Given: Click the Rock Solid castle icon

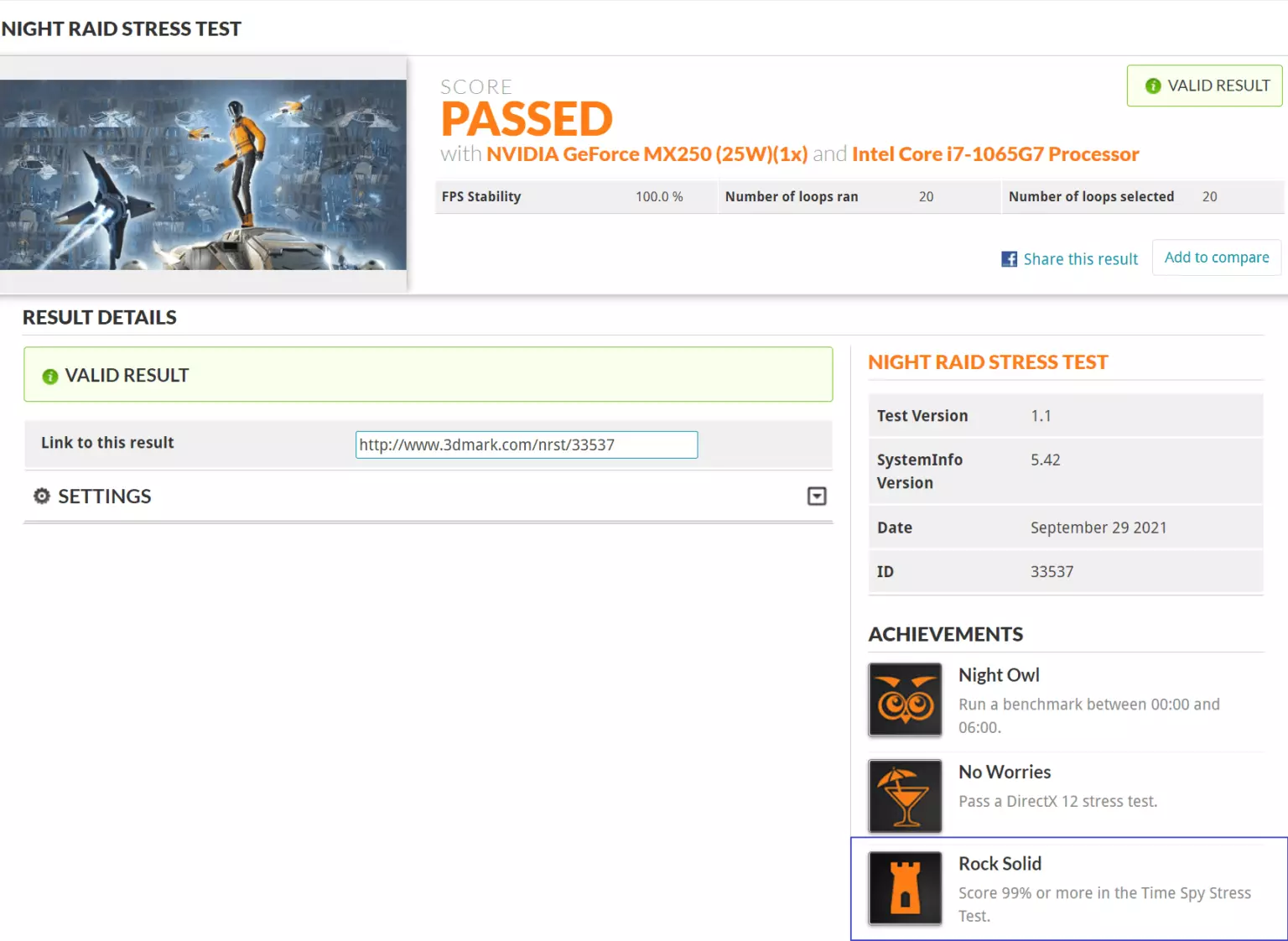Looking at the screenshot, I should click(x=905, y=888).
